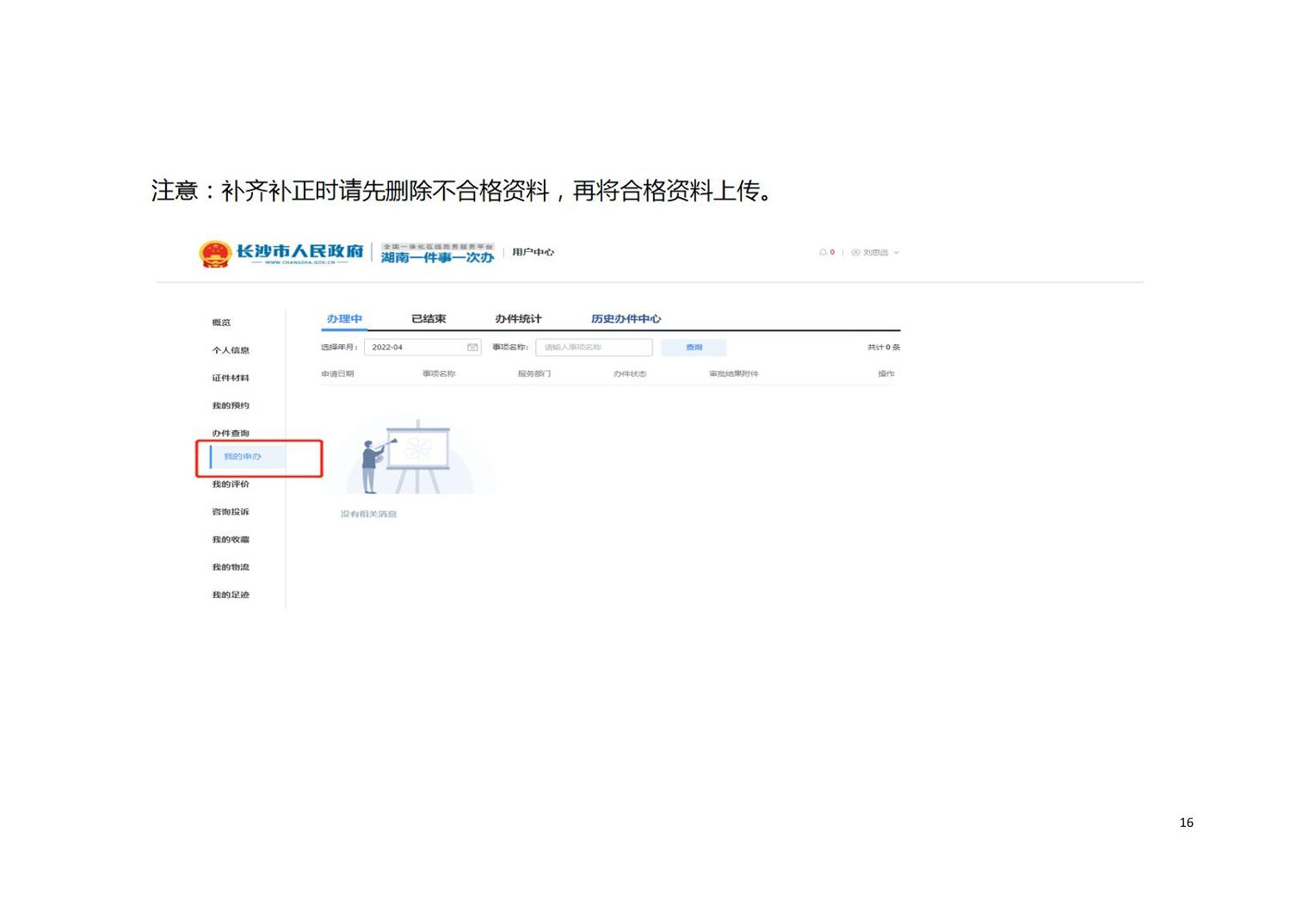Click the user avatar icon beside username

pos(855,252)
